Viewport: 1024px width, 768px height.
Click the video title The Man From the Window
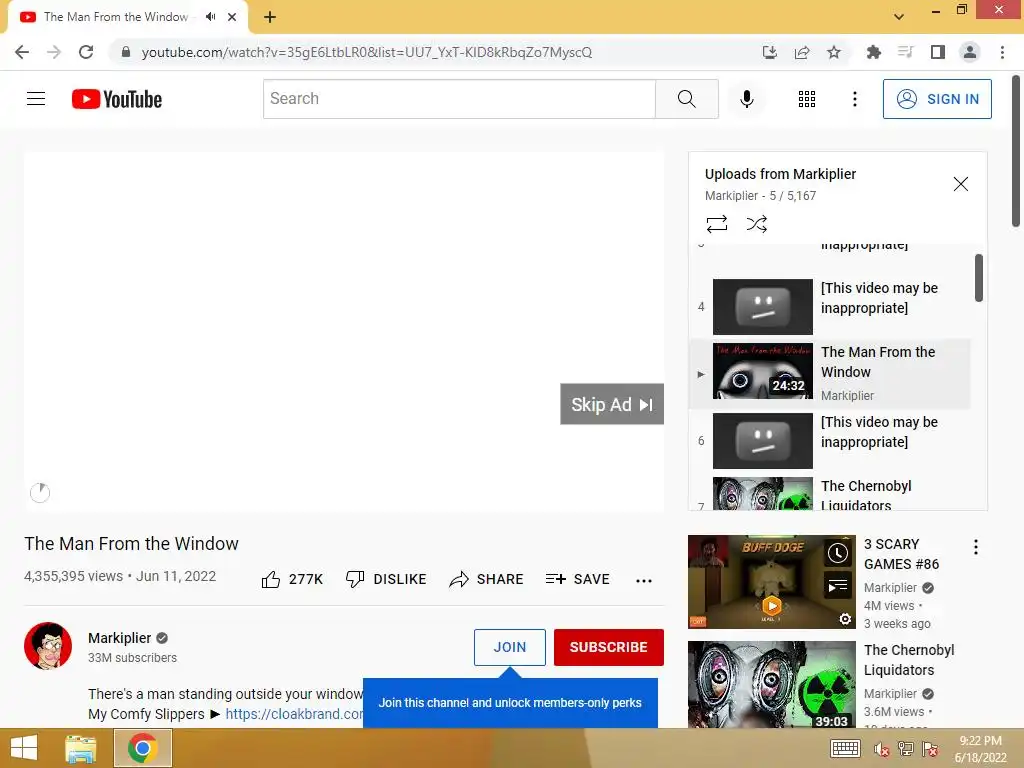131,543
